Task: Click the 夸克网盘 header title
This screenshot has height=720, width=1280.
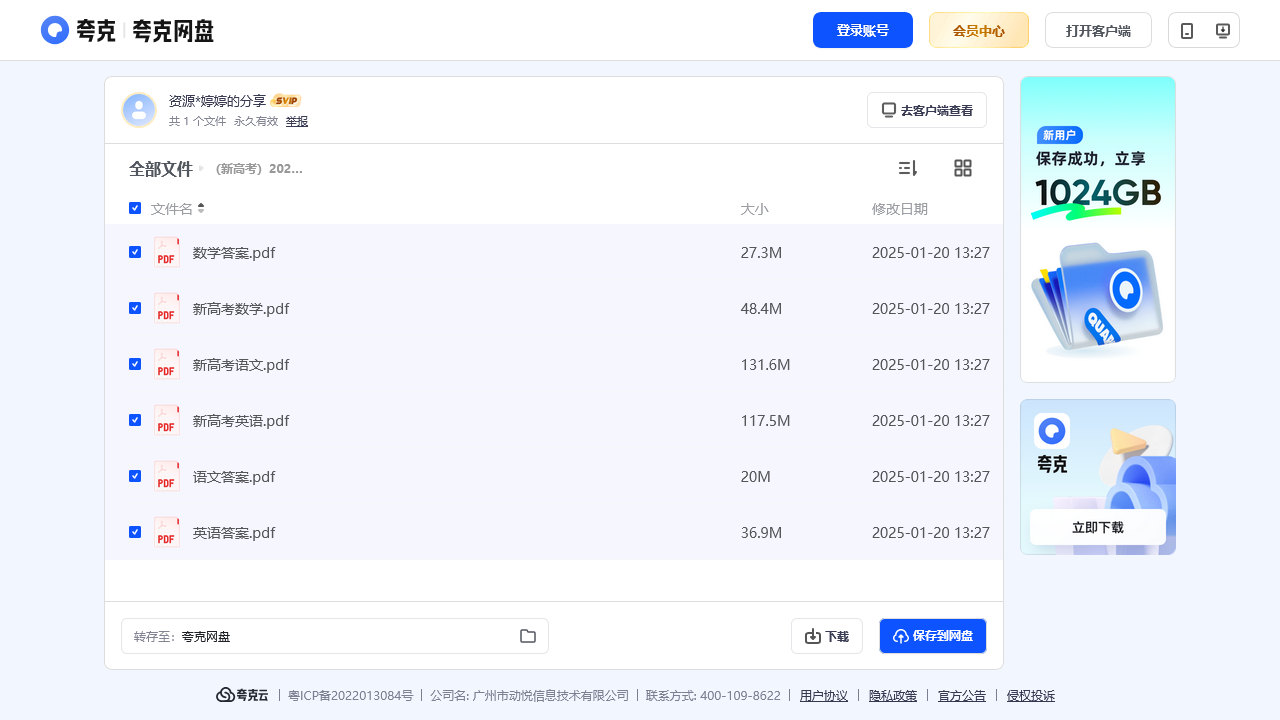Action: [x=173, y=31]
